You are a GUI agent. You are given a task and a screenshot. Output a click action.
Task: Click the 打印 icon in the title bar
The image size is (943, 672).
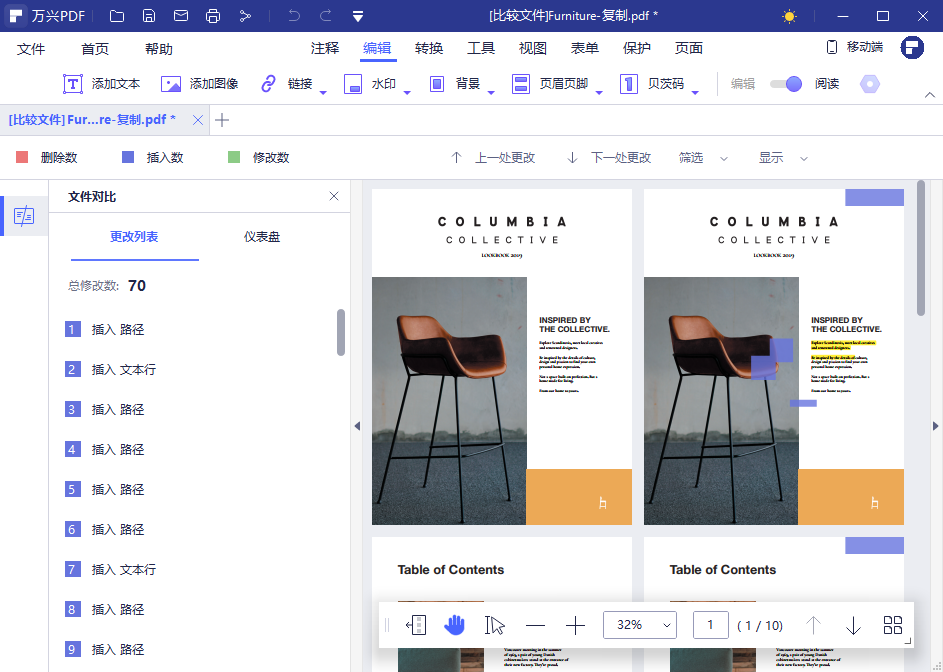tap(211, 15)
